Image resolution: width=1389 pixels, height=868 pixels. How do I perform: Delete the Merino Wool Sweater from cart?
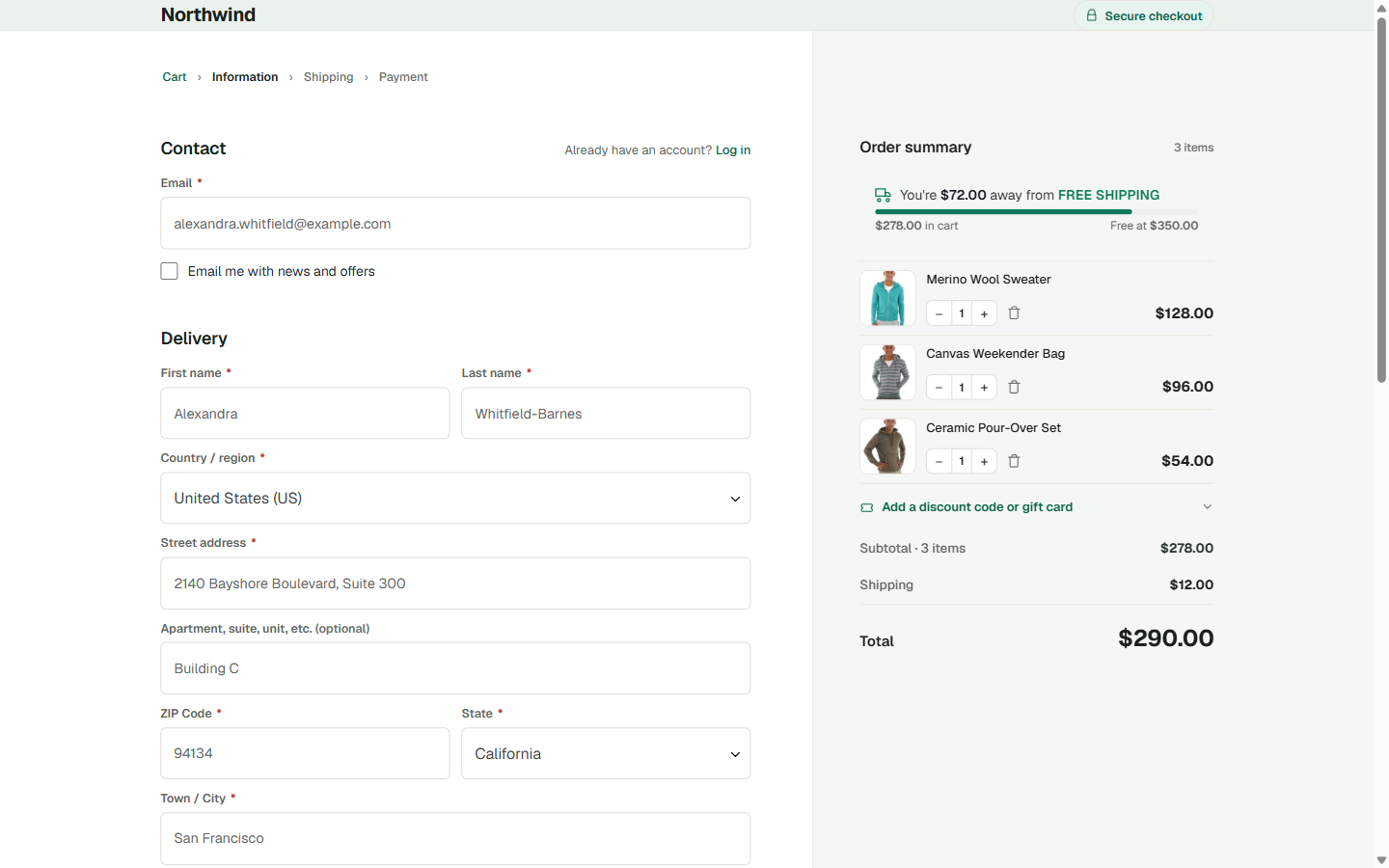[1014, 313]
